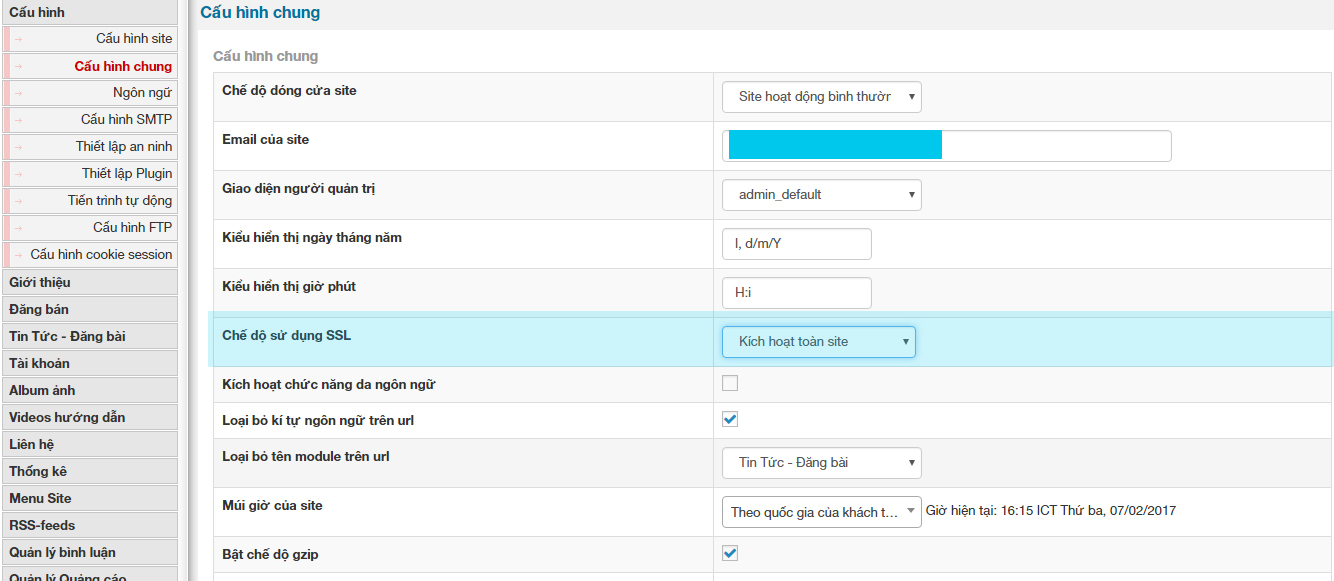
Task: Open the Múi giờ của site dropdown
Action: coord(822,512)
